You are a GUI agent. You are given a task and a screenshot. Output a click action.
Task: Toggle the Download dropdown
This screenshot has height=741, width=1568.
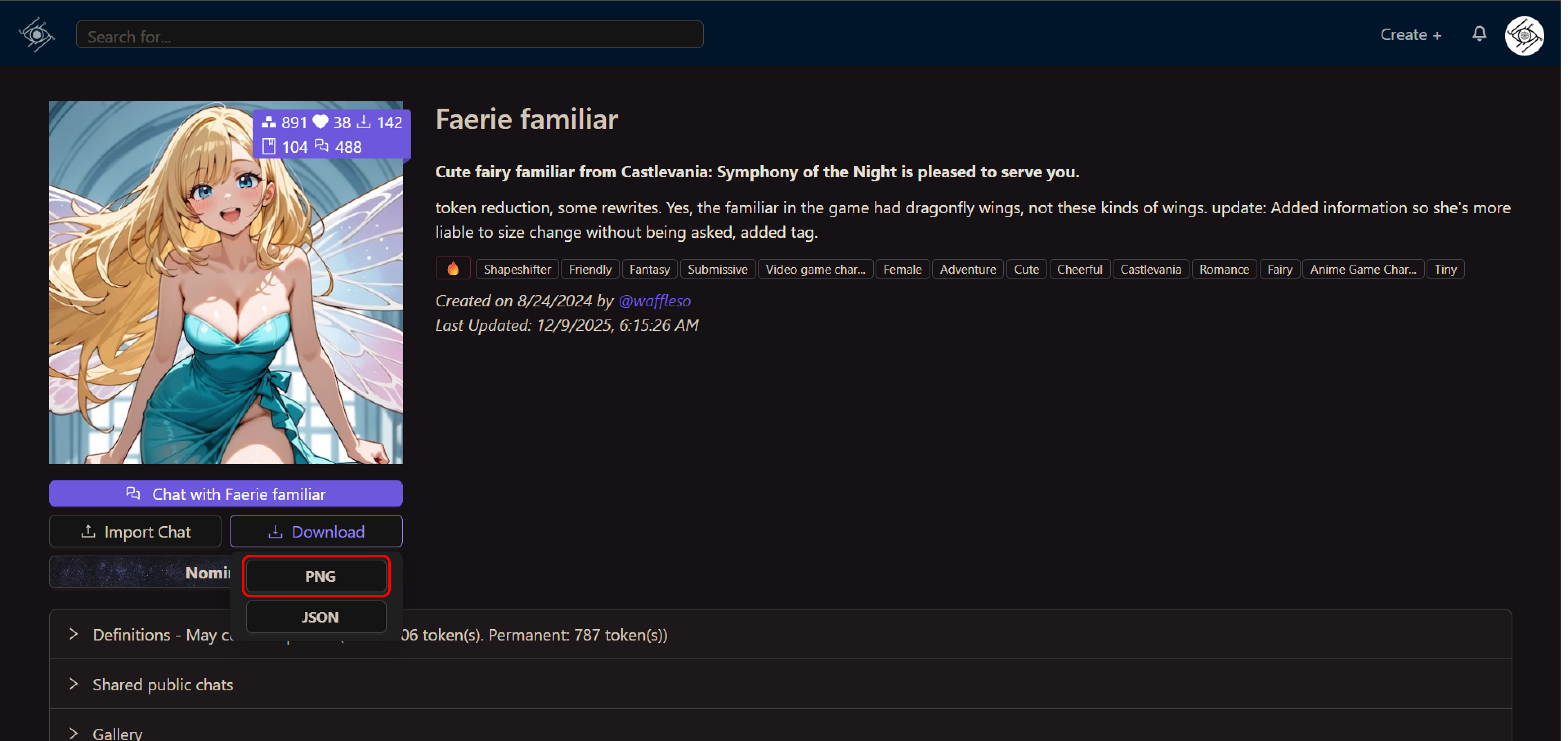coord(316,532)
